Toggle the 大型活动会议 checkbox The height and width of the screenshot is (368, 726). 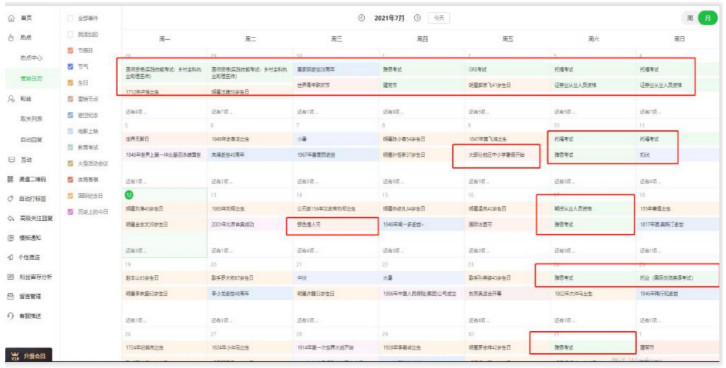[x=70, y=163]
